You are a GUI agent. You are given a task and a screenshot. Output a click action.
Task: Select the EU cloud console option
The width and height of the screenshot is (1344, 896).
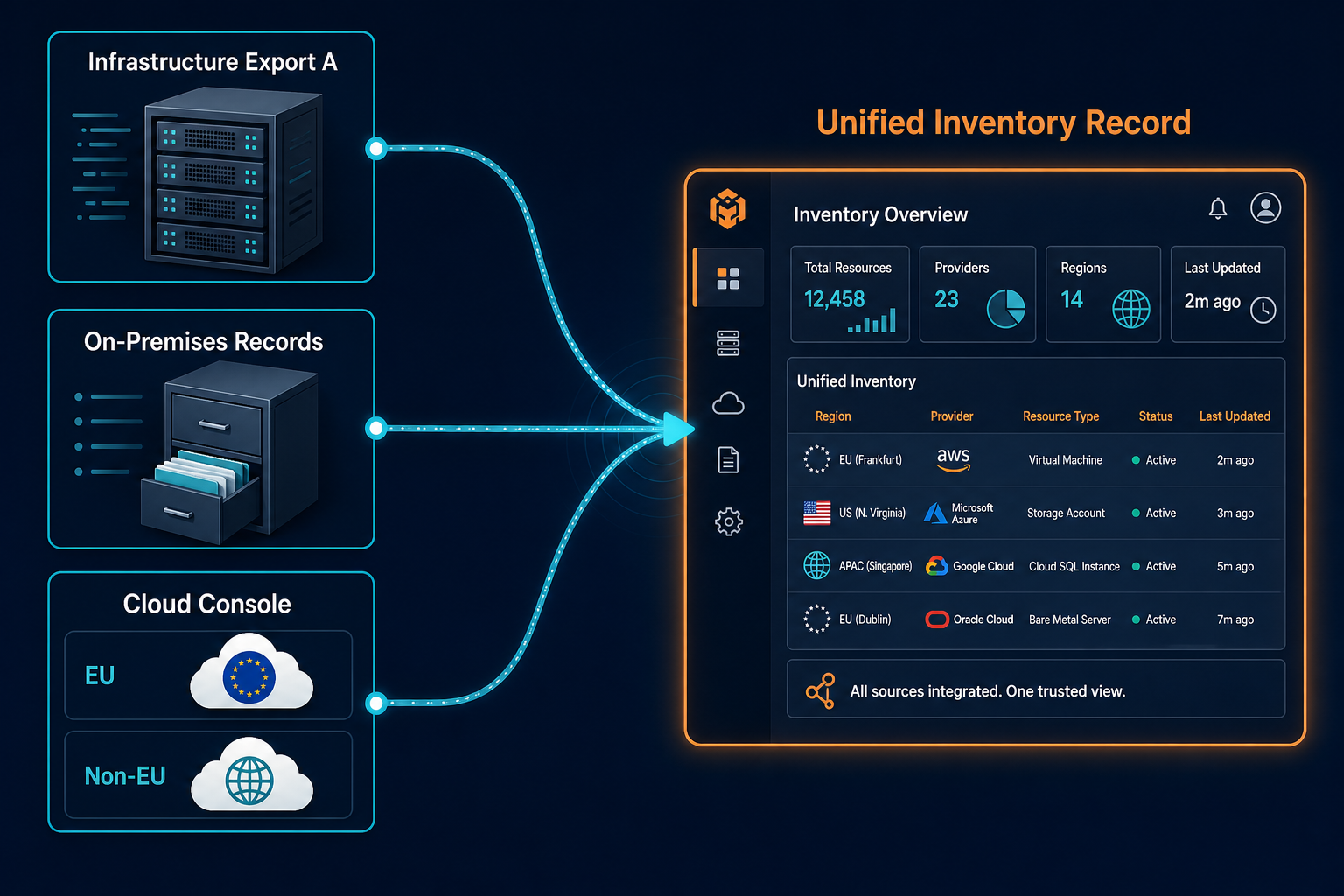[x=208, y=675]
